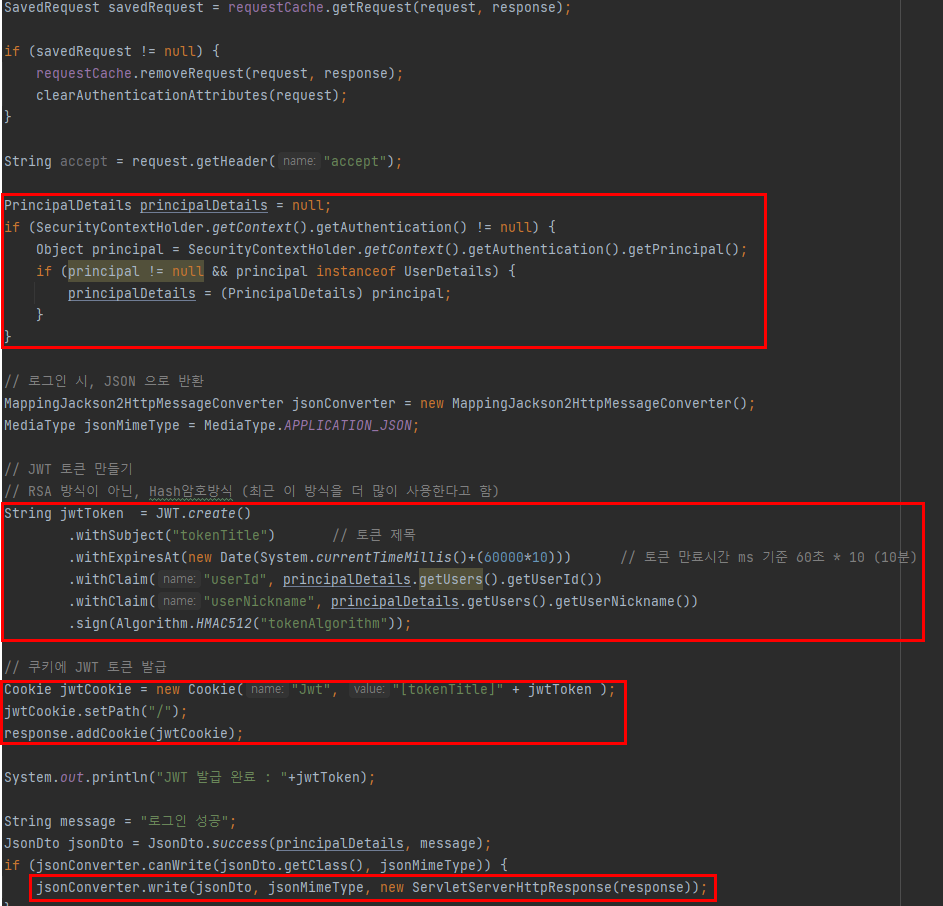943x906 pixels.
Task: Click the .withExpiresAt(new Date(...)) call
Action: tap(319, 557)
